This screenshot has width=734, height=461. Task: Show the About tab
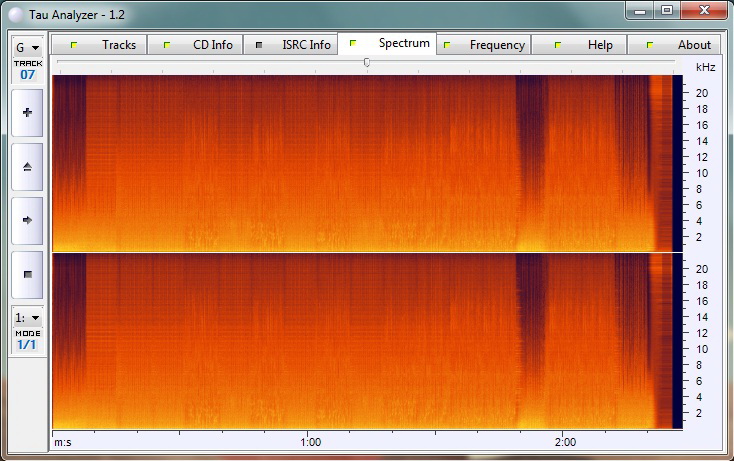681,45
